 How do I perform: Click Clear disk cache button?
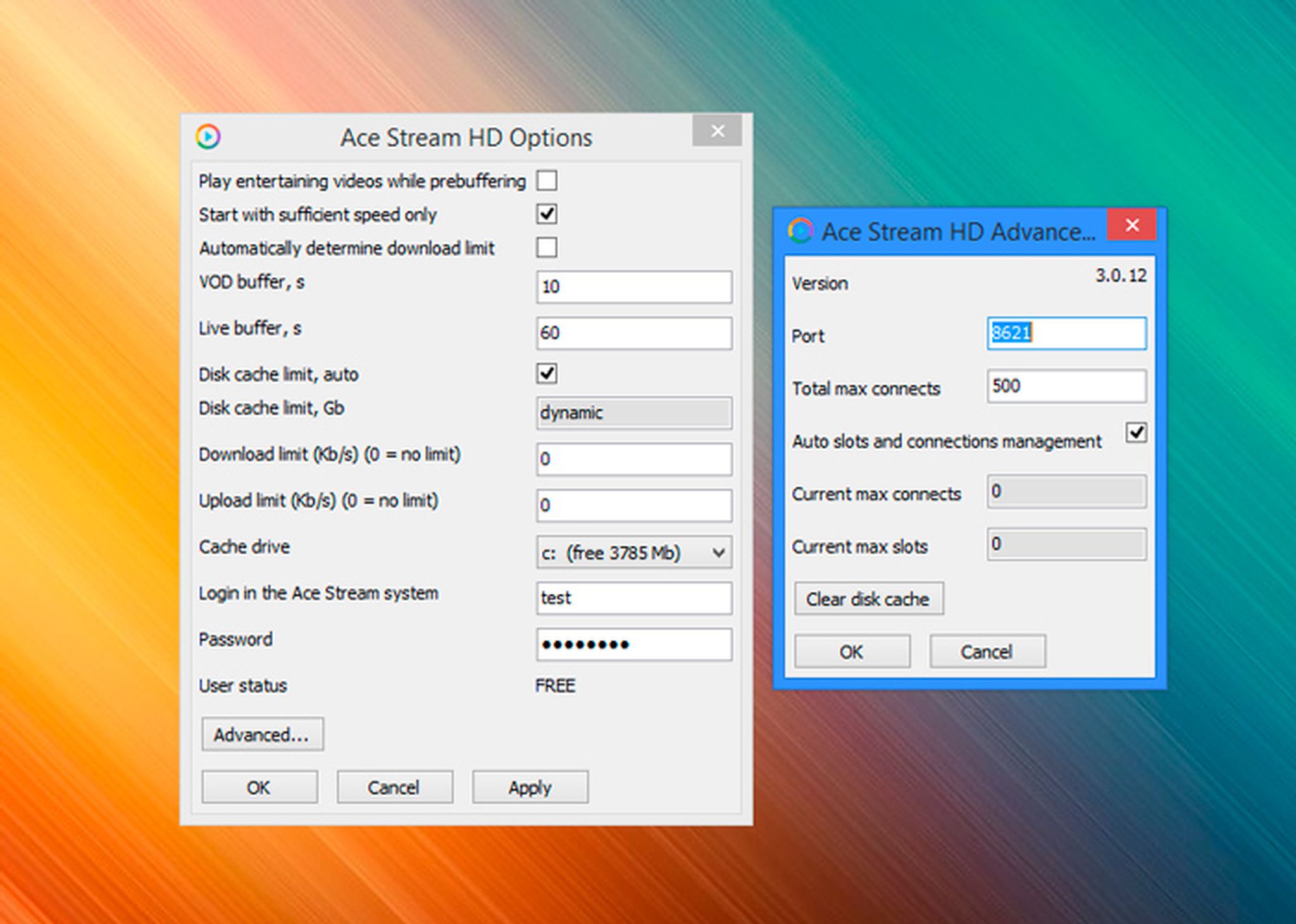point(868,599)
